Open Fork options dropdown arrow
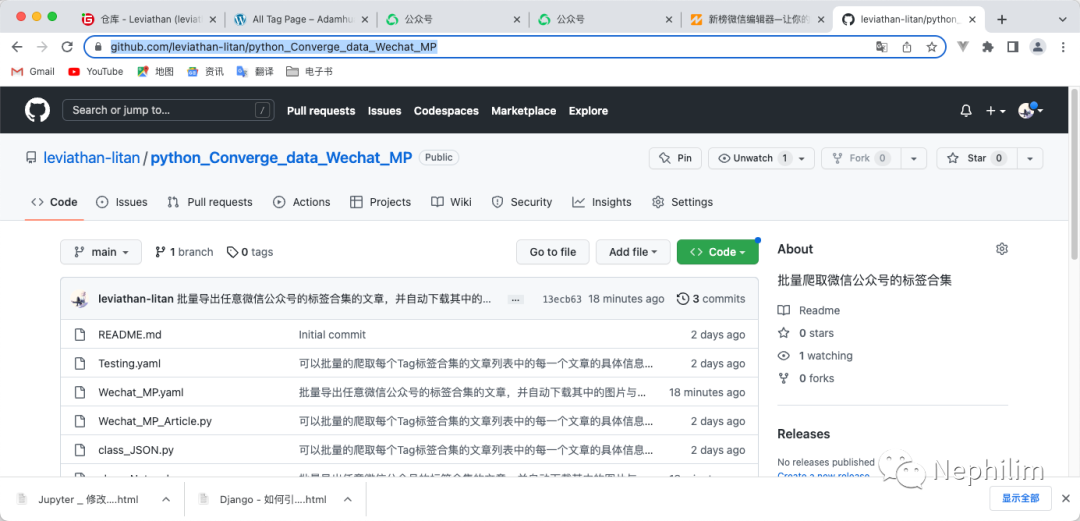1080x521 pixels. (x=914, y=158)
